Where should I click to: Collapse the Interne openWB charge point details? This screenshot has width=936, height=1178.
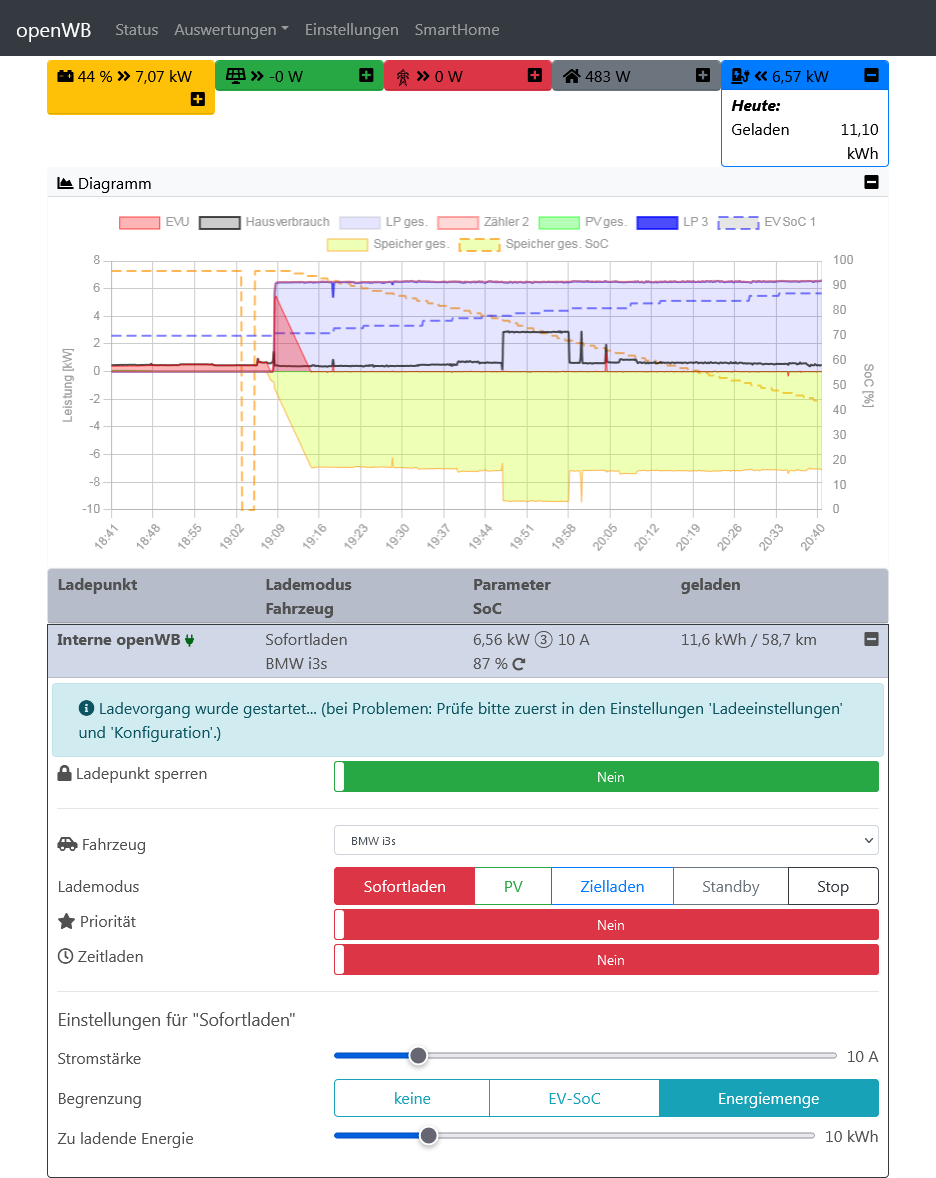[x=871, y=640]
